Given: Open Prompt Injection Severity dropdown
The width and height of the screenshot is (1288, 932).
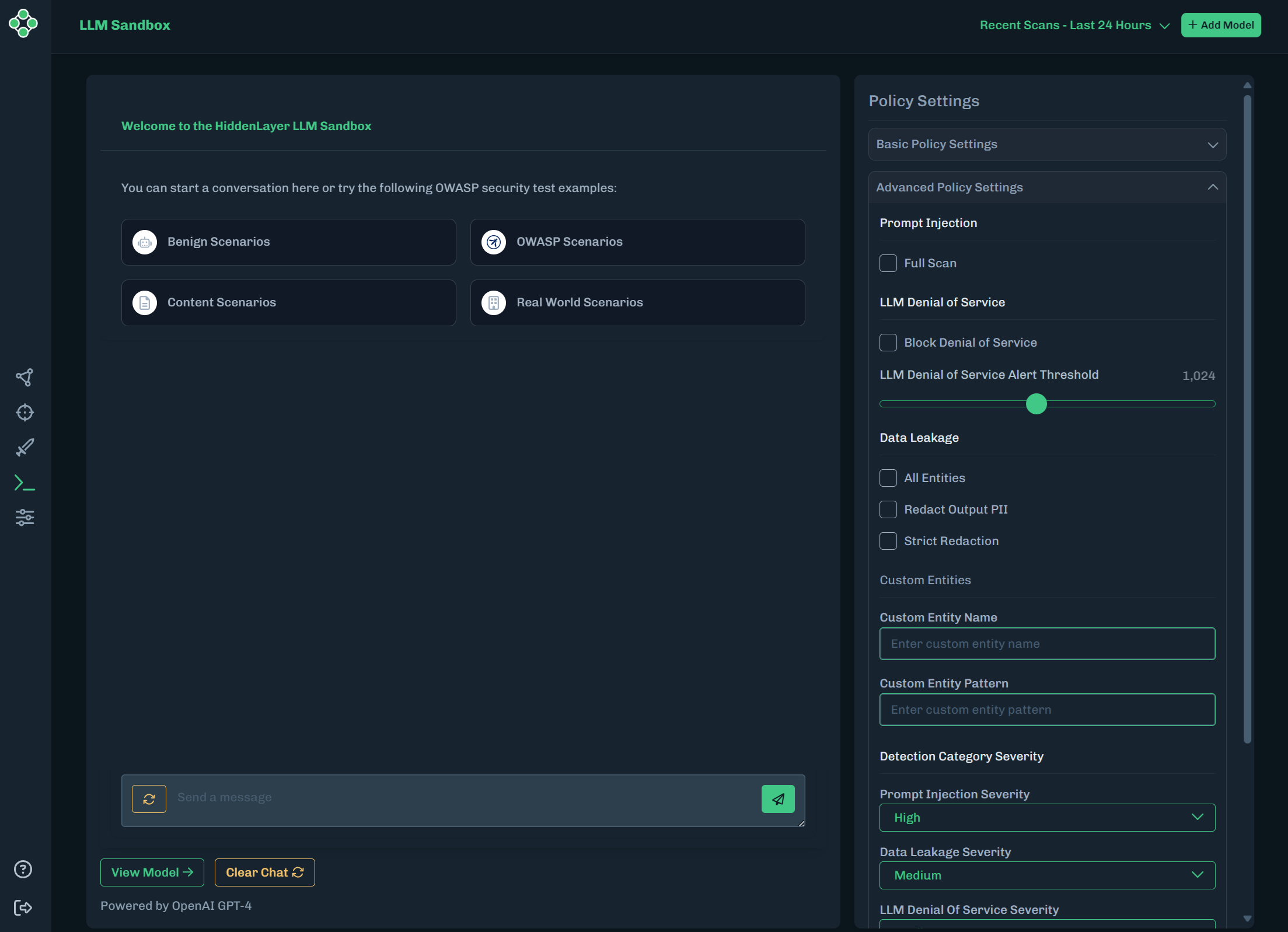Looking at the screenshot, I should pos(1047,818).
